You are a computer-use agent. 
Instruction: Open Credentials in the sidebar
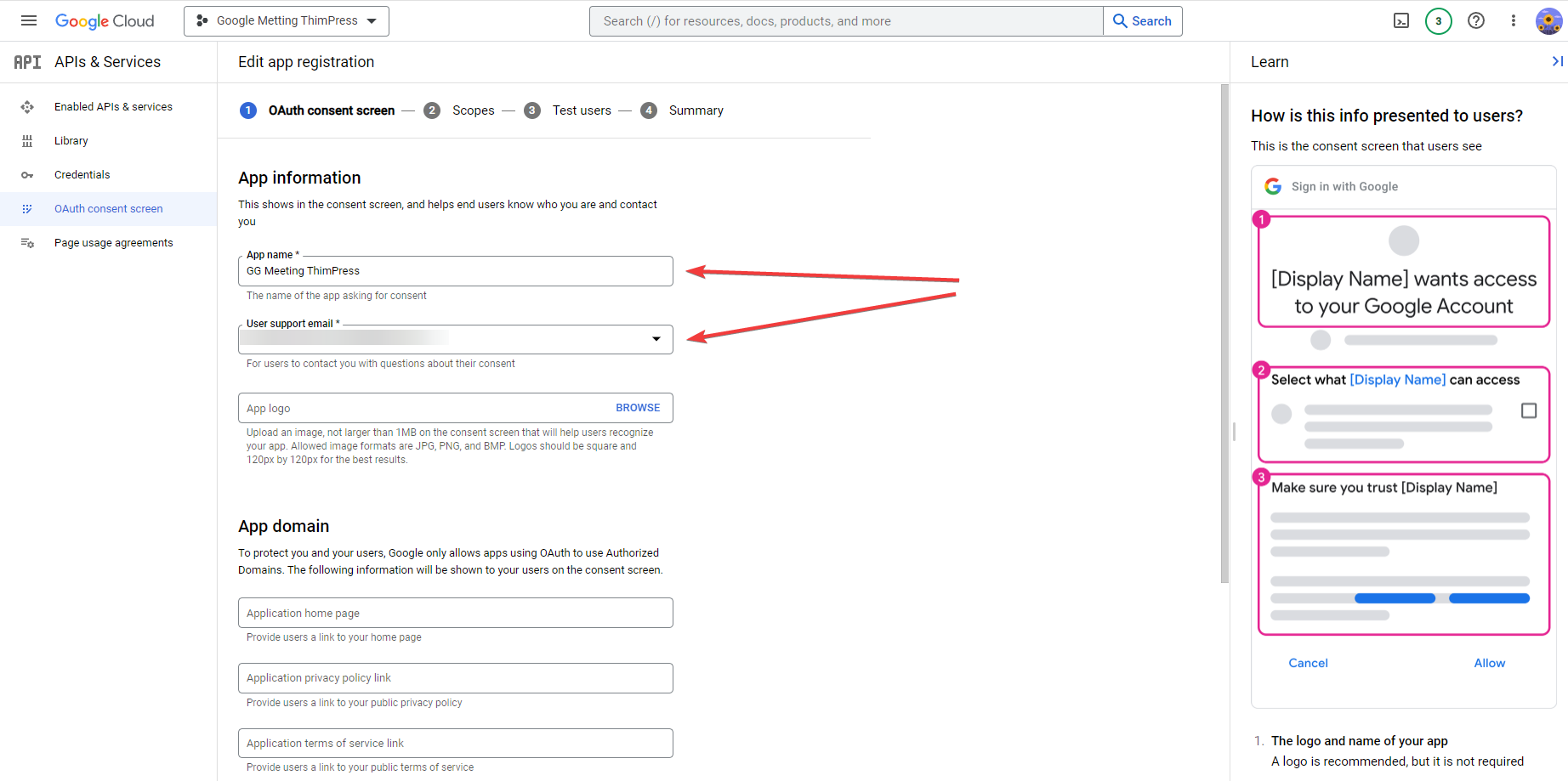click(82, 175)
